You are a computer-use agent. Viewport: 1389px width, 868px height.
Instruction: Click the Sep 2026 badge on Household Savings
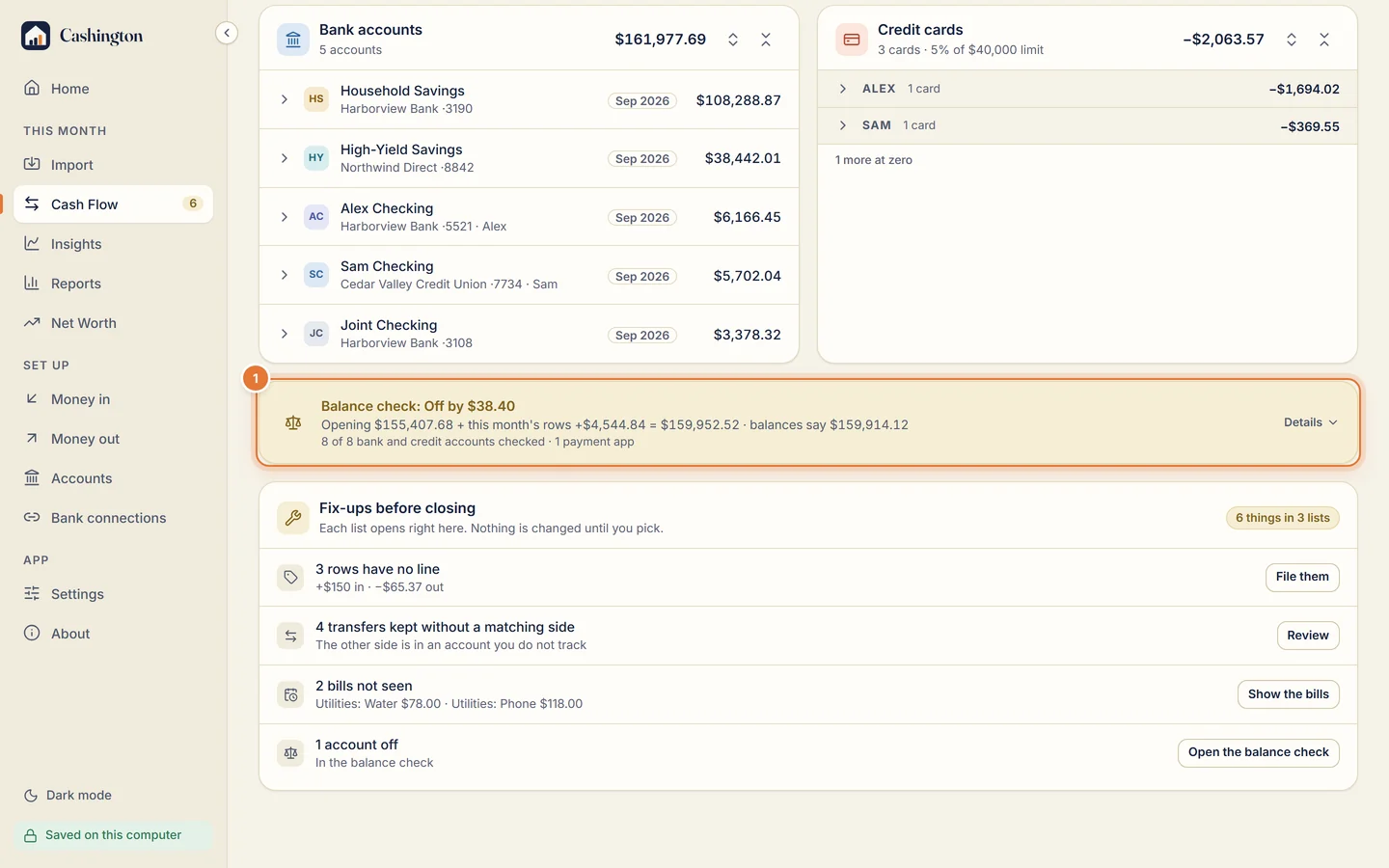(642, 100)
